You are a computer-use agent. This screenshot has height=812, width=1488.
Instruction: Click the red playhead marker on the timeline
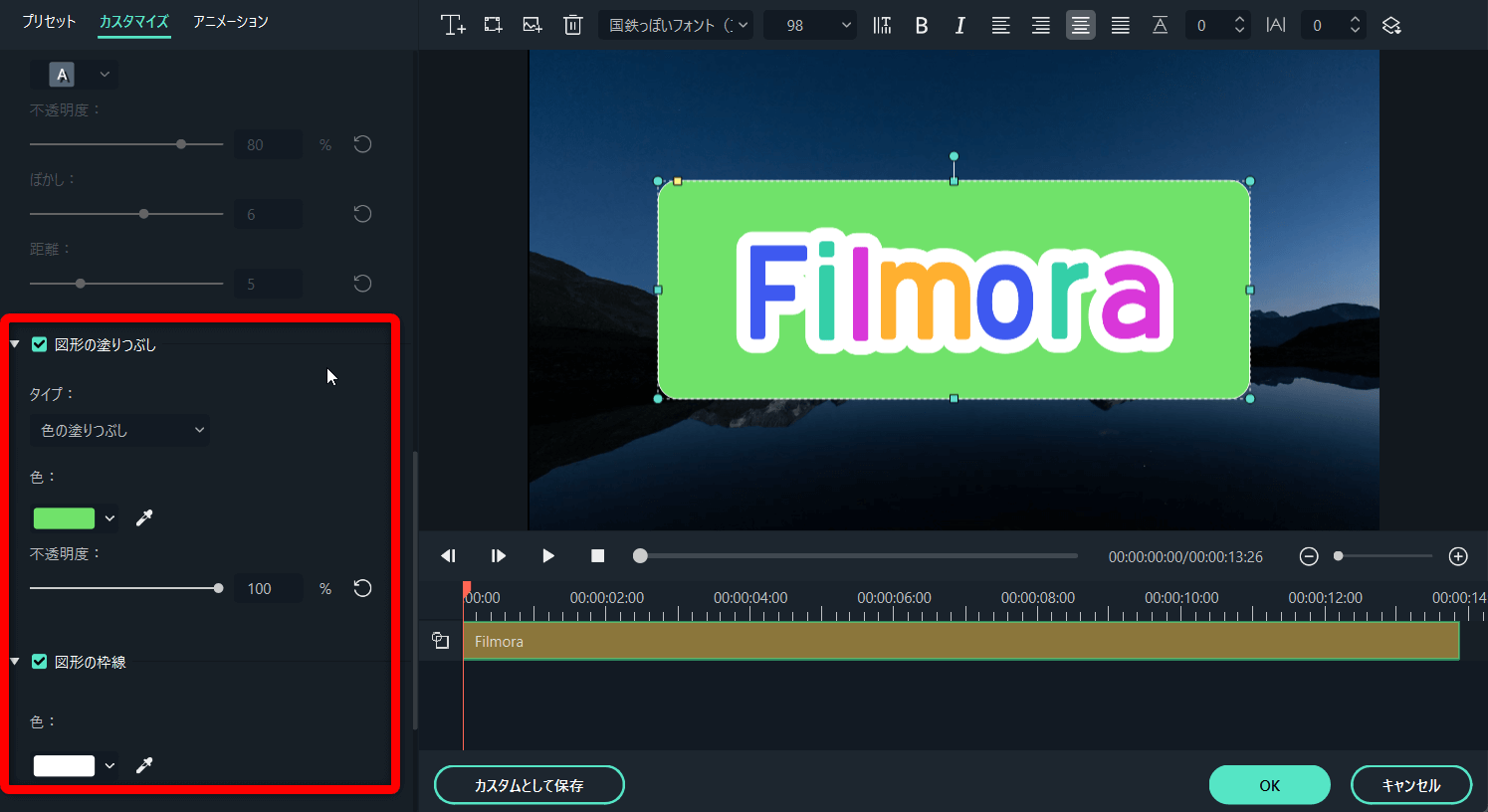pyautogui.click(x=466, y=589)
